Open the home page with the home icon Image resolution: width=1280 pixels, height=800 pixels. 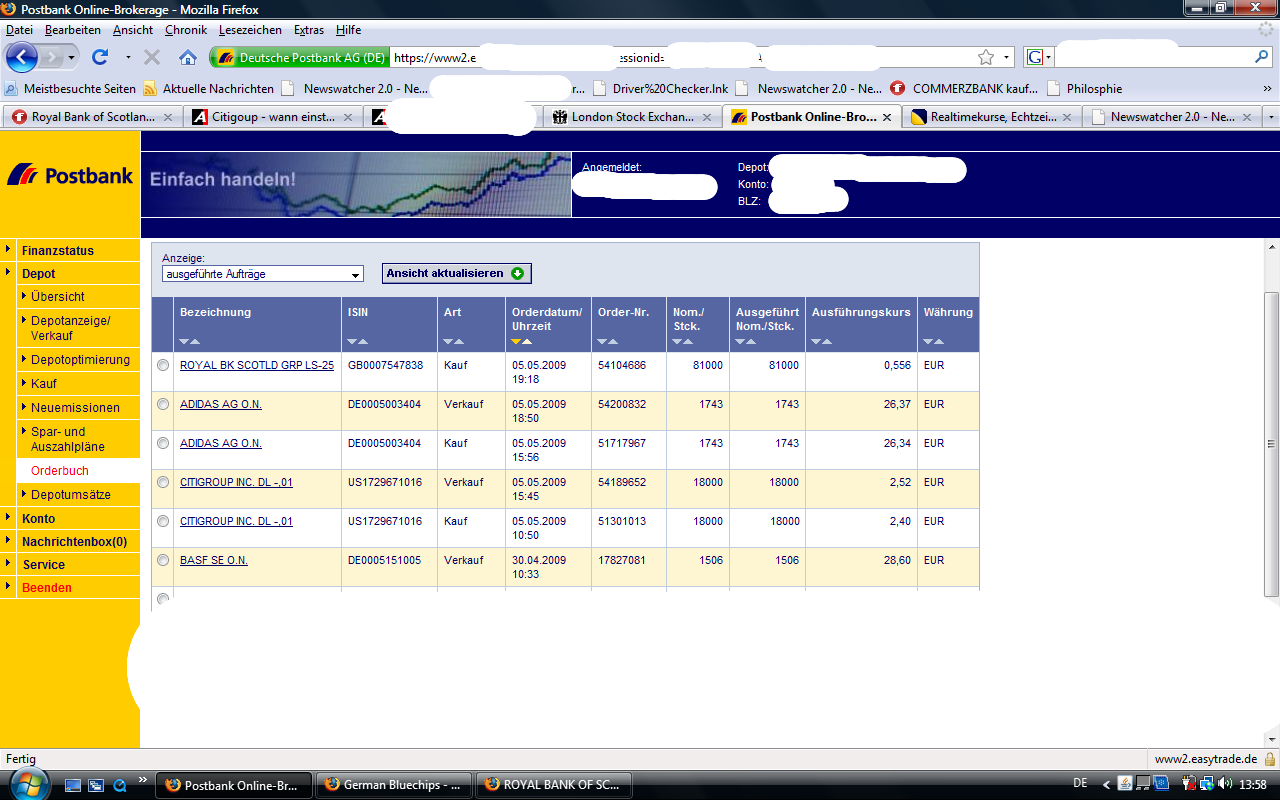[x=186, y=57]
